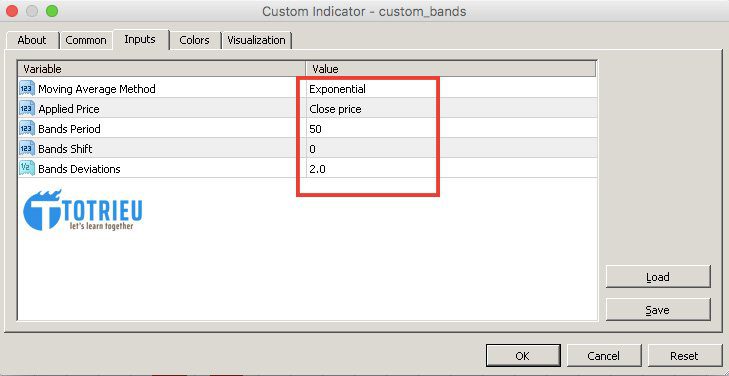Close the window with the red button
This screenshot has height=376, width=729.
point(11,11)
